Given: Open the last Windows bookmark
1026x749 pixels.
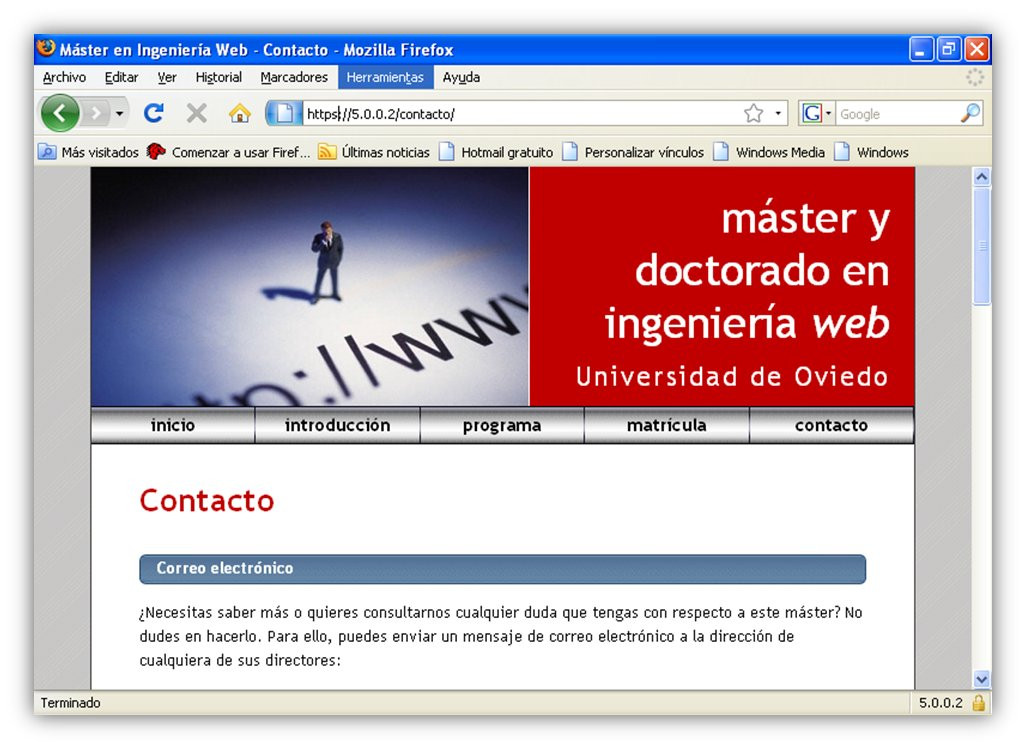Looking at the screenshot, I should 872,152.
